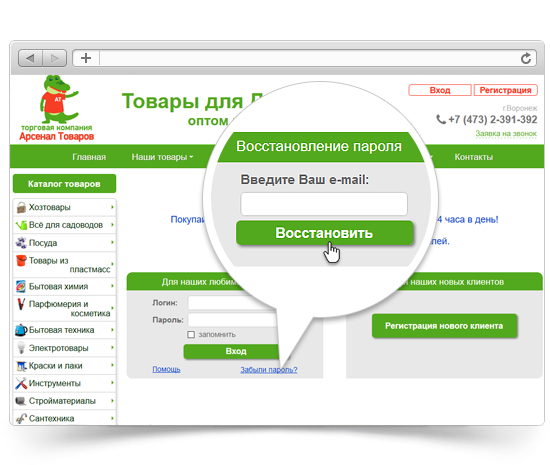Click the kettle icon for Бытовая техника
Image resolution: width=550 pixels, height=465 pixels.
21,330
